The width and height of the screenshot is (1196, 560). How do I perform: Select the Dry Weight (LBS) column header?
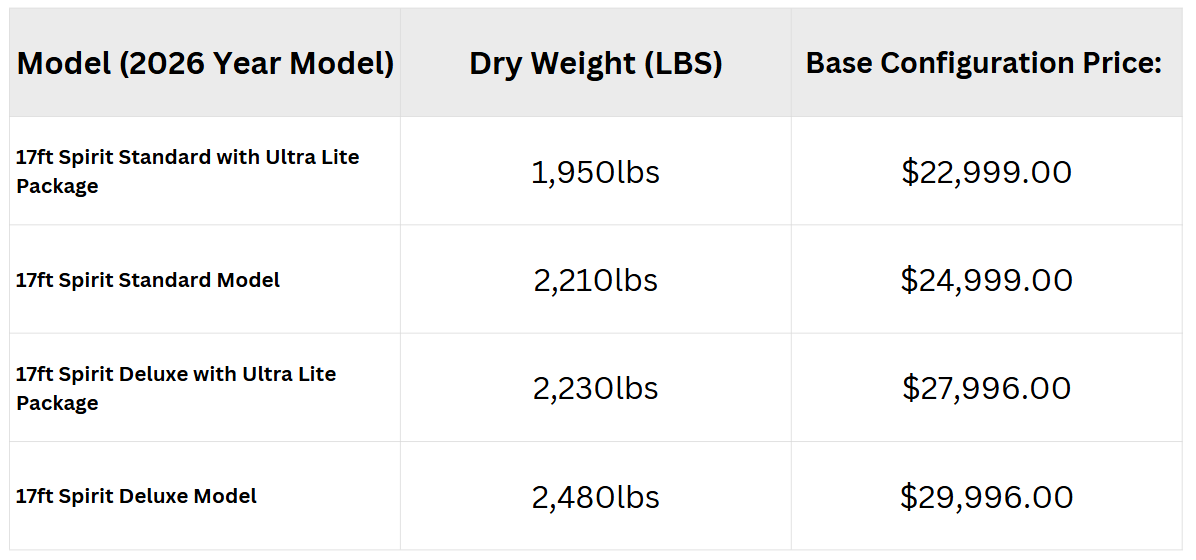coord(596,63)
